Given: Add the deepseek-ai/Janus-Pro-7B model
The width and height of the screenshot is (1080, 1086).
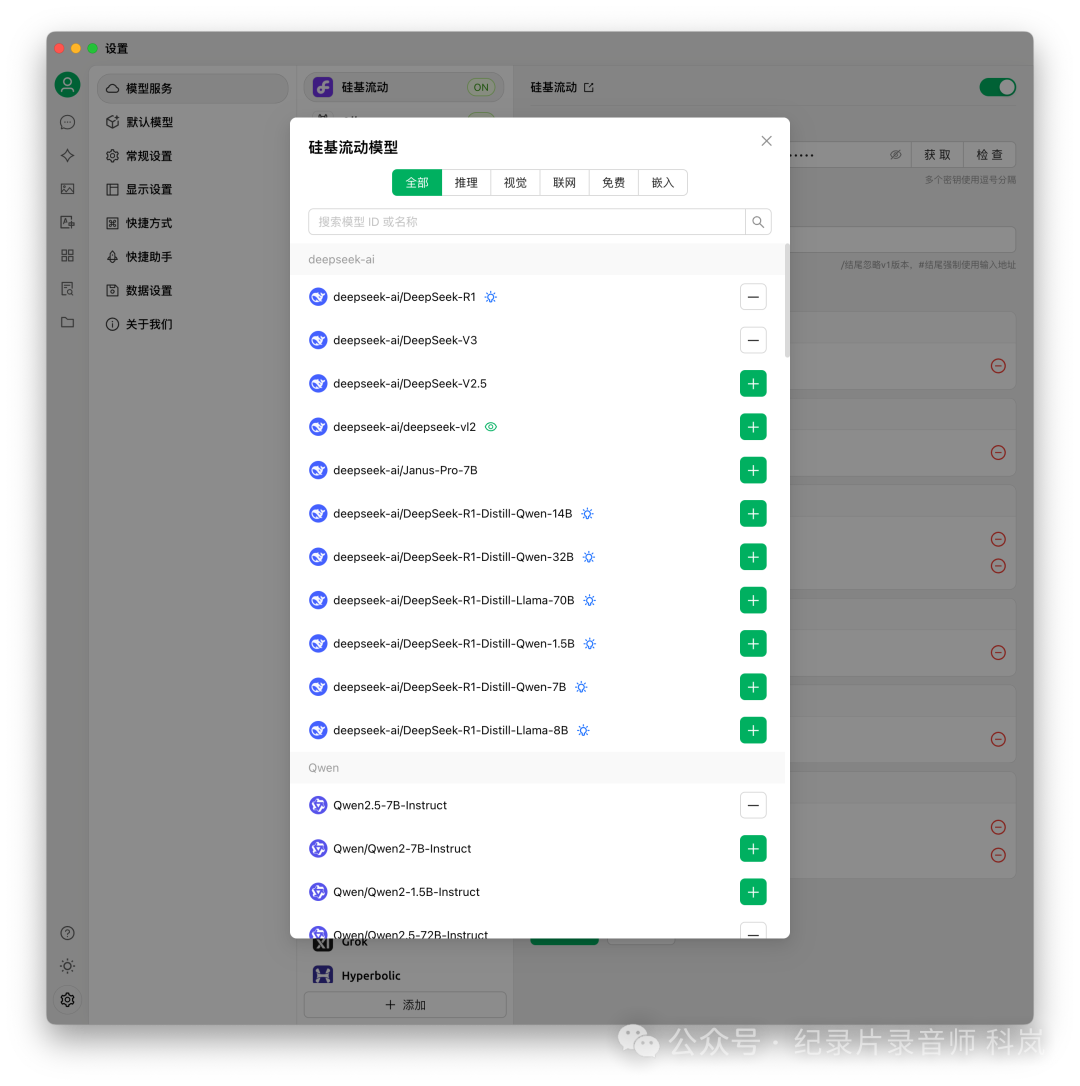Looking at the screenshot, I should [x=753, y=471].
